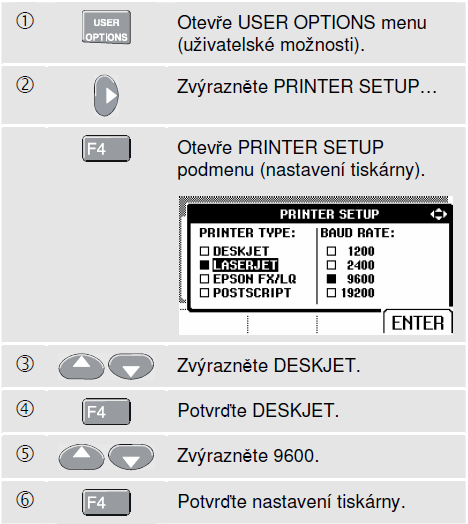Choose the 2400 baud rate checkbox
The width and height of the screenshot is (468, 524).
(x=331, y=265)
